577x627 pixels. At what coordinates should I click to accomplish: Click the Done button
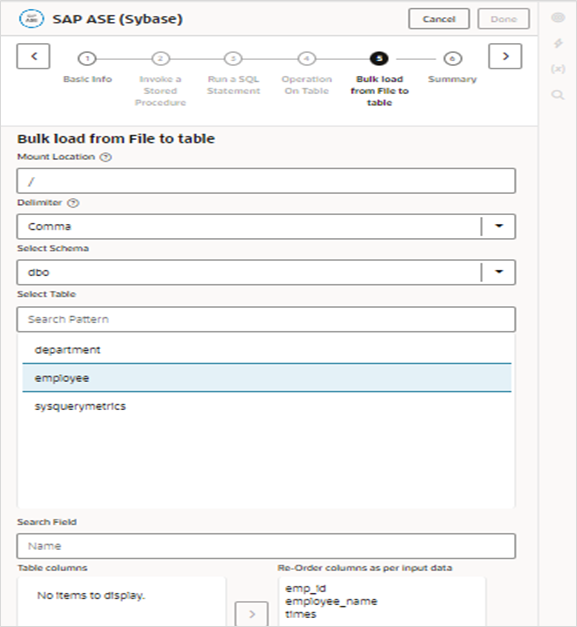point(503,19)
